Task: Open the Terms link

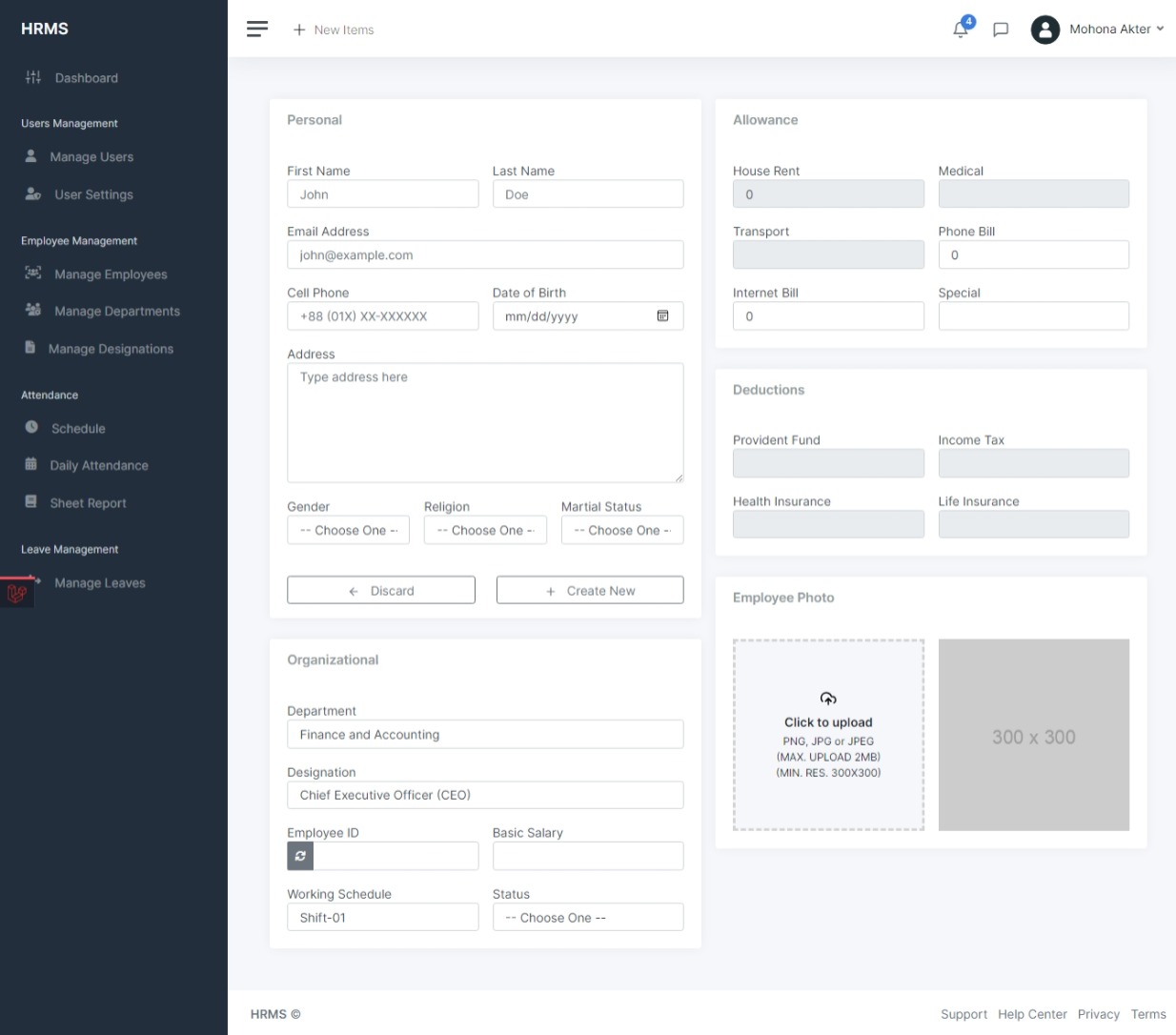Action: (1148, 1014)
